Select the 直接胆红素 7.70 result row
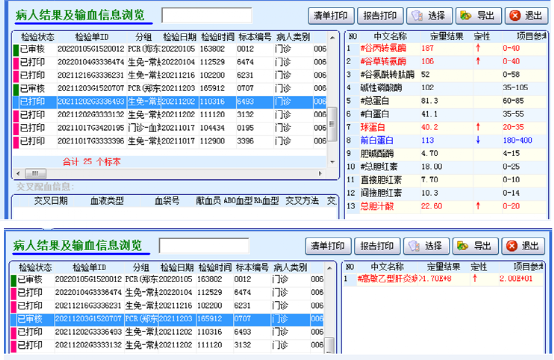Screen dimensions: 554x360 [x=446, y=180]
